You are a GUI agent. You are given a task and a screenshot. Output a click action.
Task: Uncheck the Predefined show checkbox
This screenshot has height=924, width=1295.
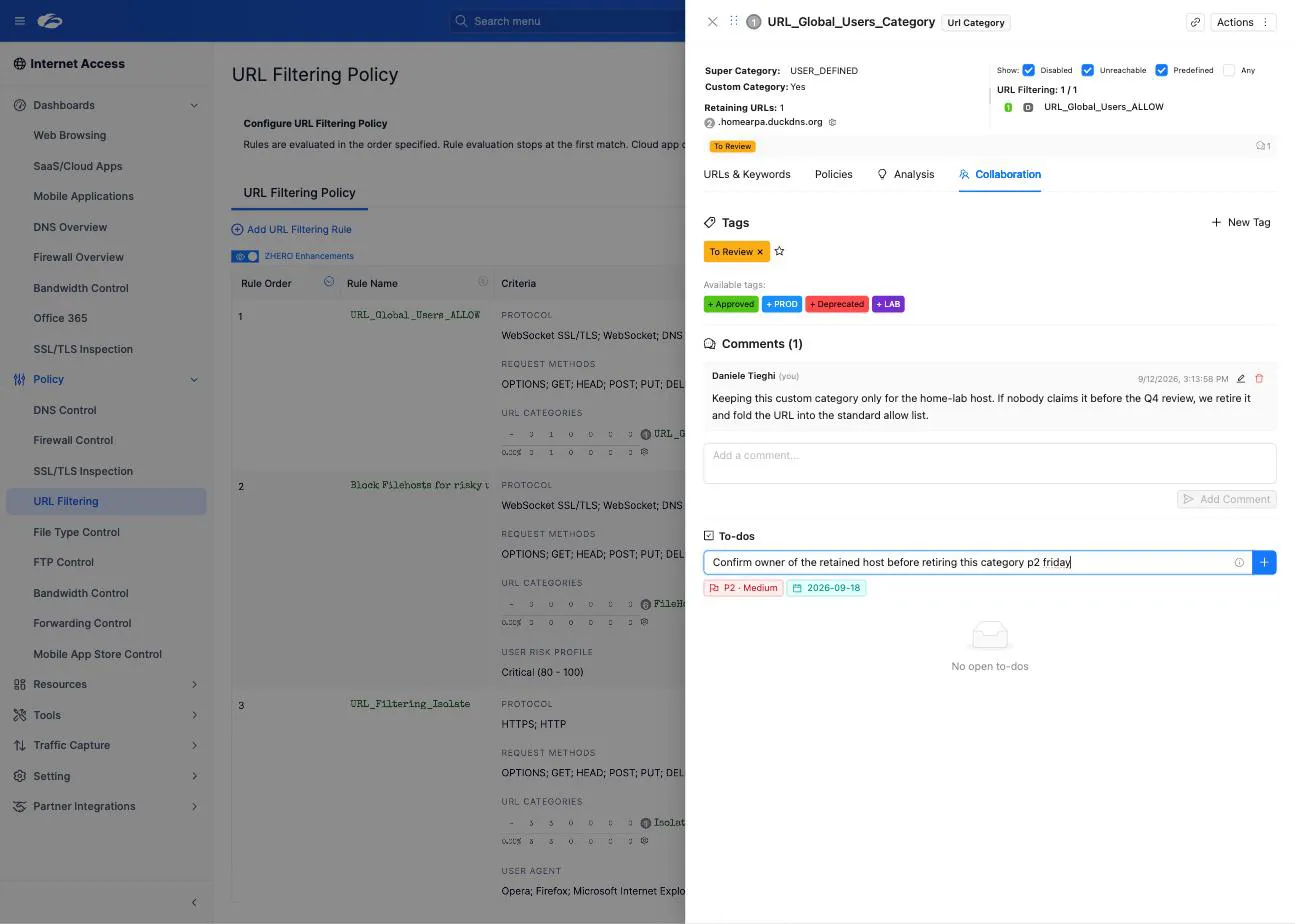1161,70
